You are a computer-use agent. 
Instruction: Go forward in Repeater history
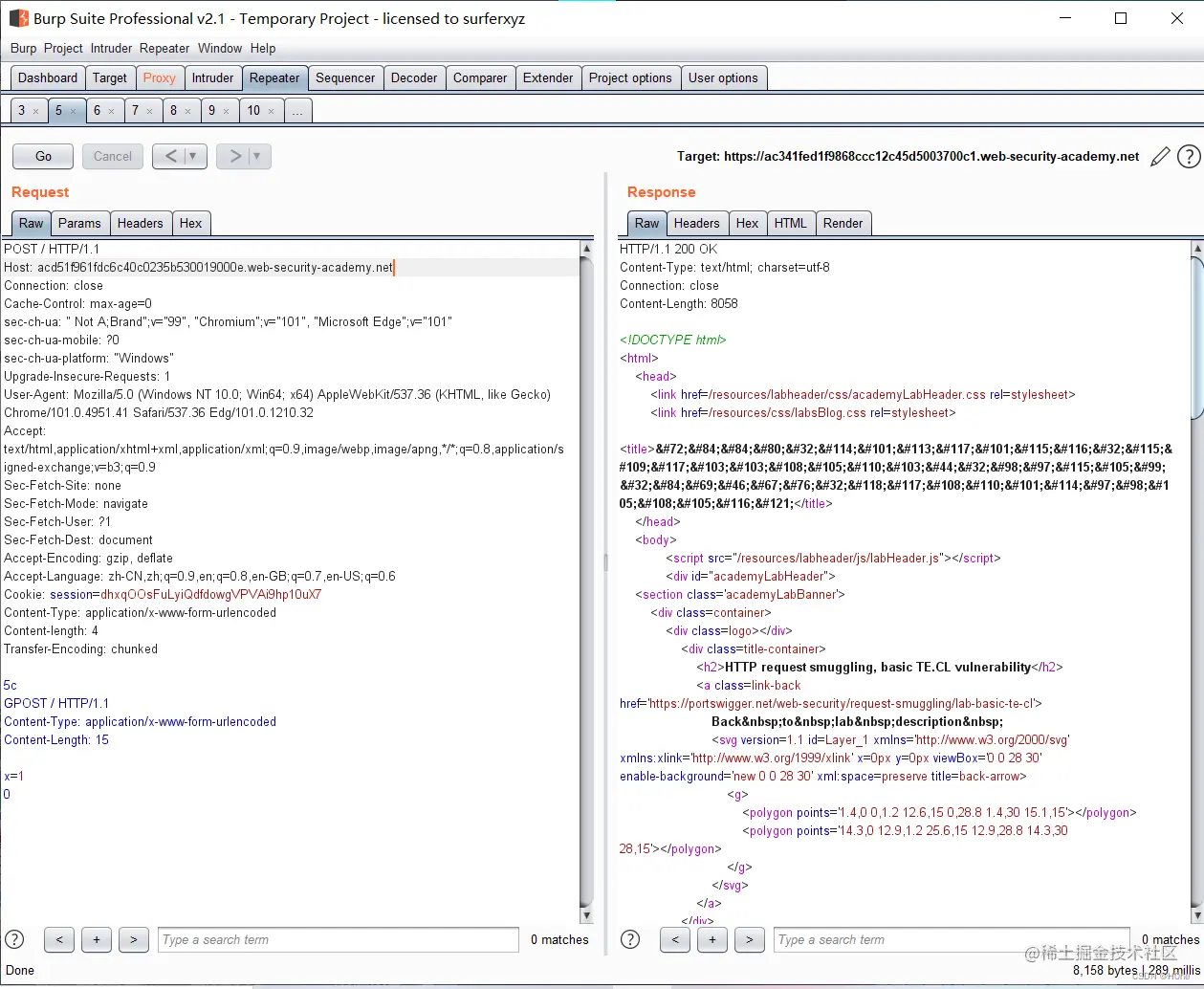[234, 156]
